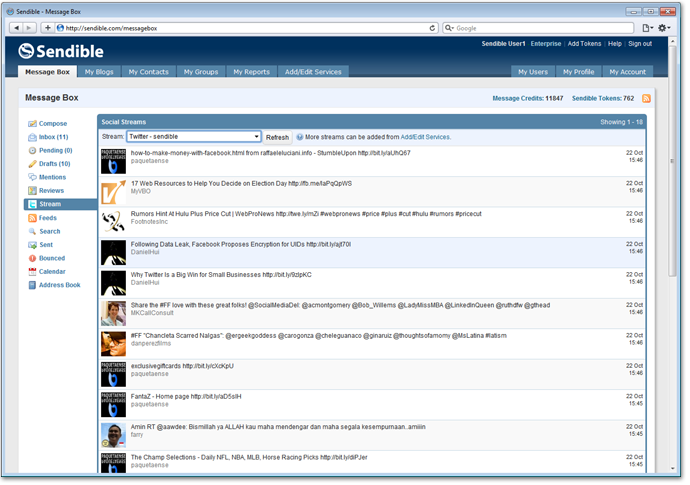Open the My Profile tab
Screen dimensions: 690x485
point(578,72)
